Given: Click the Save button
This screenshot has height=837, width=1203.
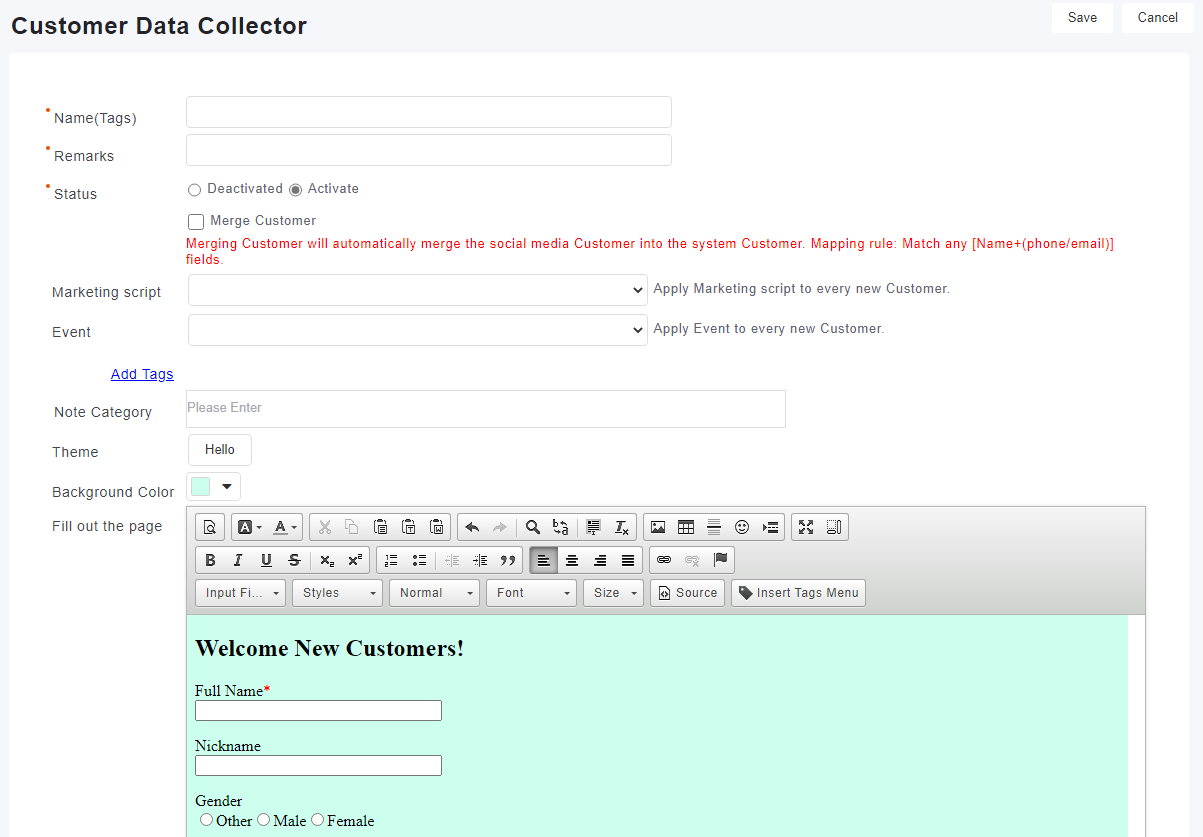Looking at the screenshot, I should [1082, 18].
